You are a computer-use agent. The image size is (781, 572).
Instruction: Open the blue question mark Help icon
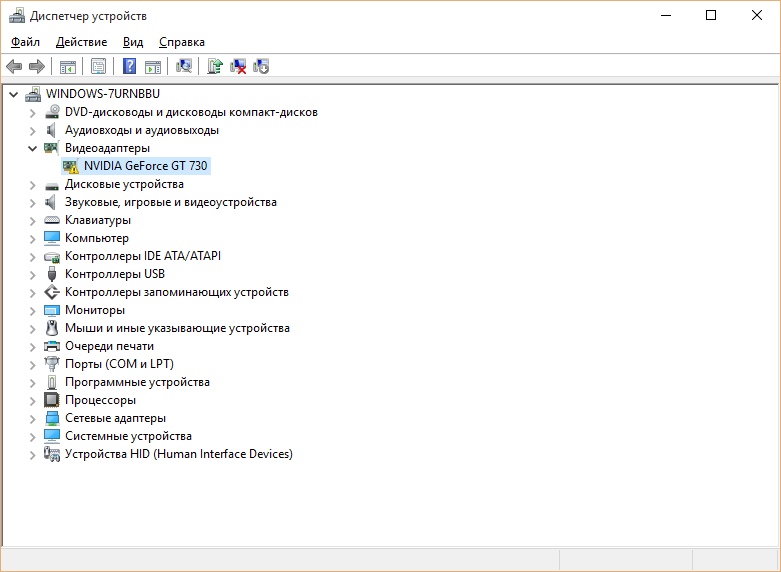pyautogui.click(x=130, y=66)
